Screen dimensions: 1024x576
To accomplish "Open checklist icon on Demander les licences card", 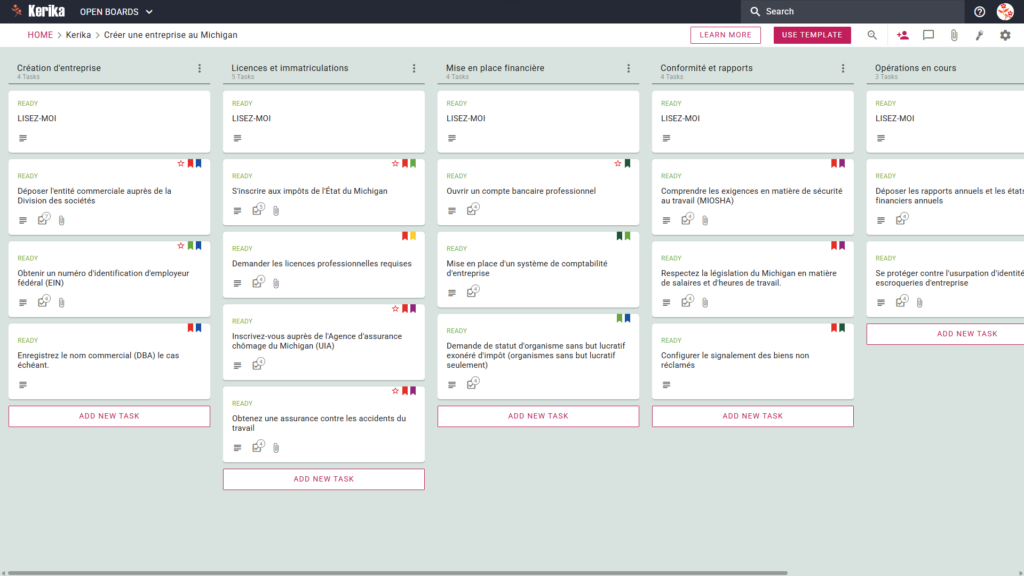I will 258,282.
